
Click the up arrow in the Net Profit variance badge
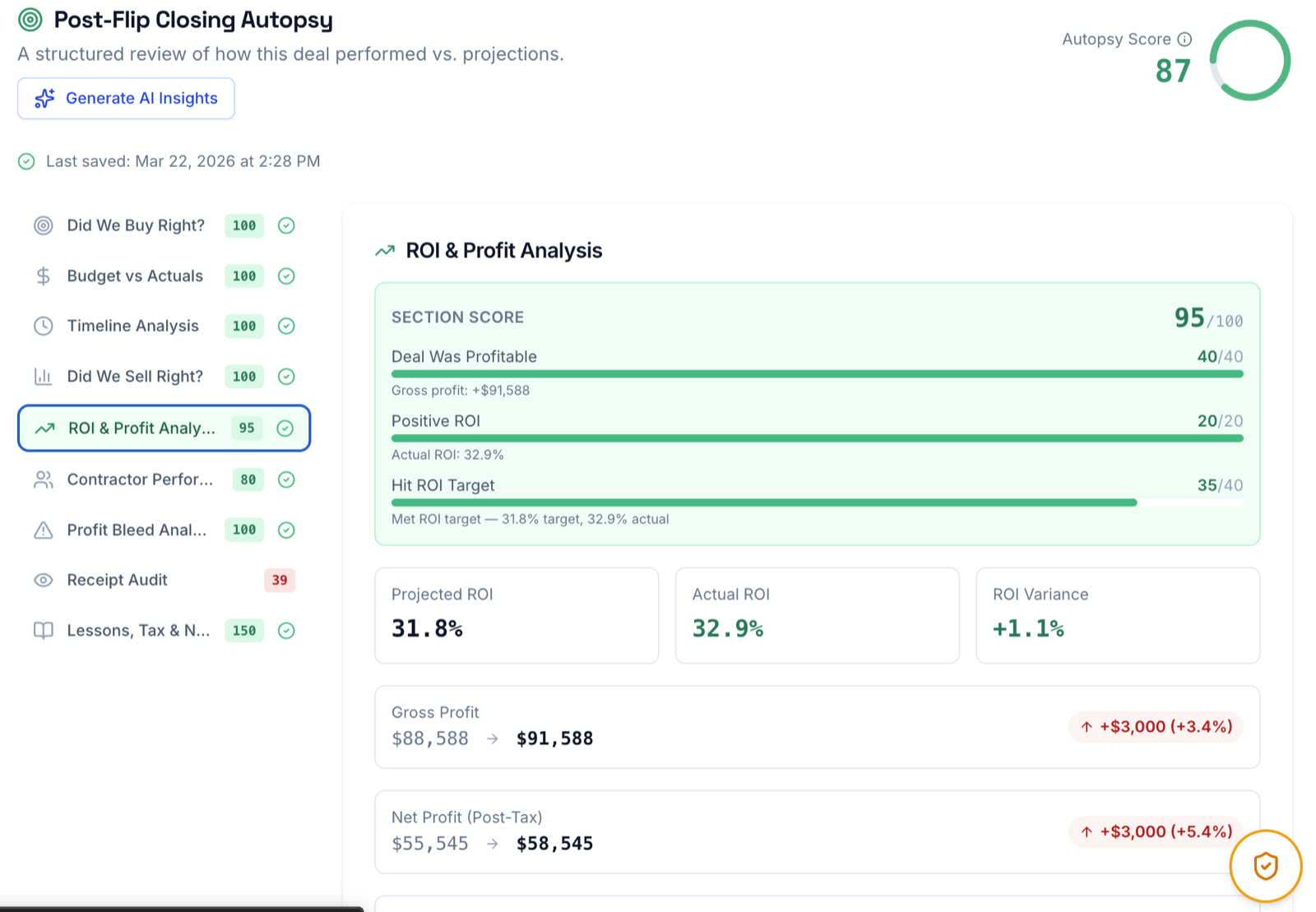pos(1087,832)
